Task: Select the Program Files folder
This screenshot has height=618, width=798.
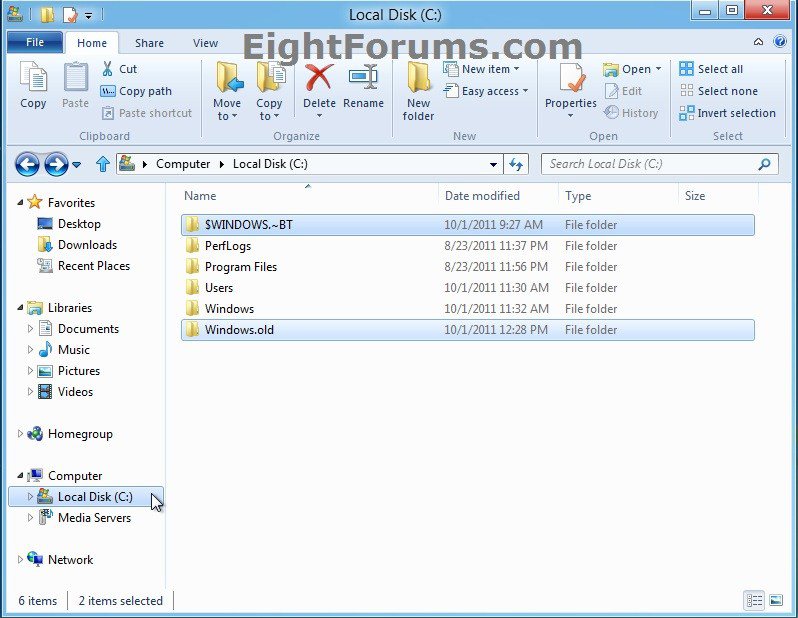Action: 240,267
